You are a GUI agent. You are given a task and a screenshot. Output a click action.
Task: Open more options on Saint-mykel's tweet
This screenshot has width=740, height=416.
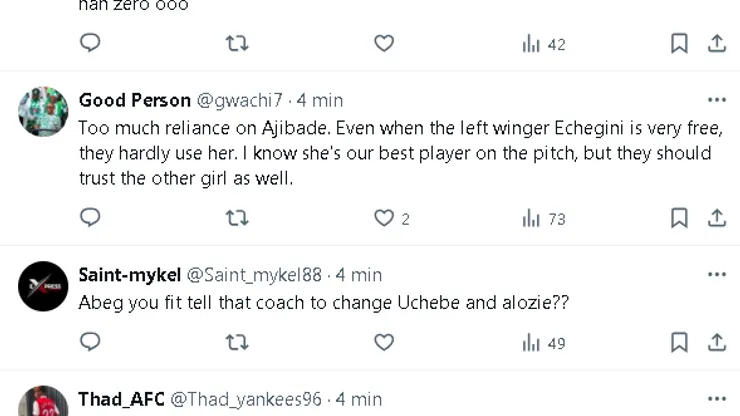(x=717, y=274)
